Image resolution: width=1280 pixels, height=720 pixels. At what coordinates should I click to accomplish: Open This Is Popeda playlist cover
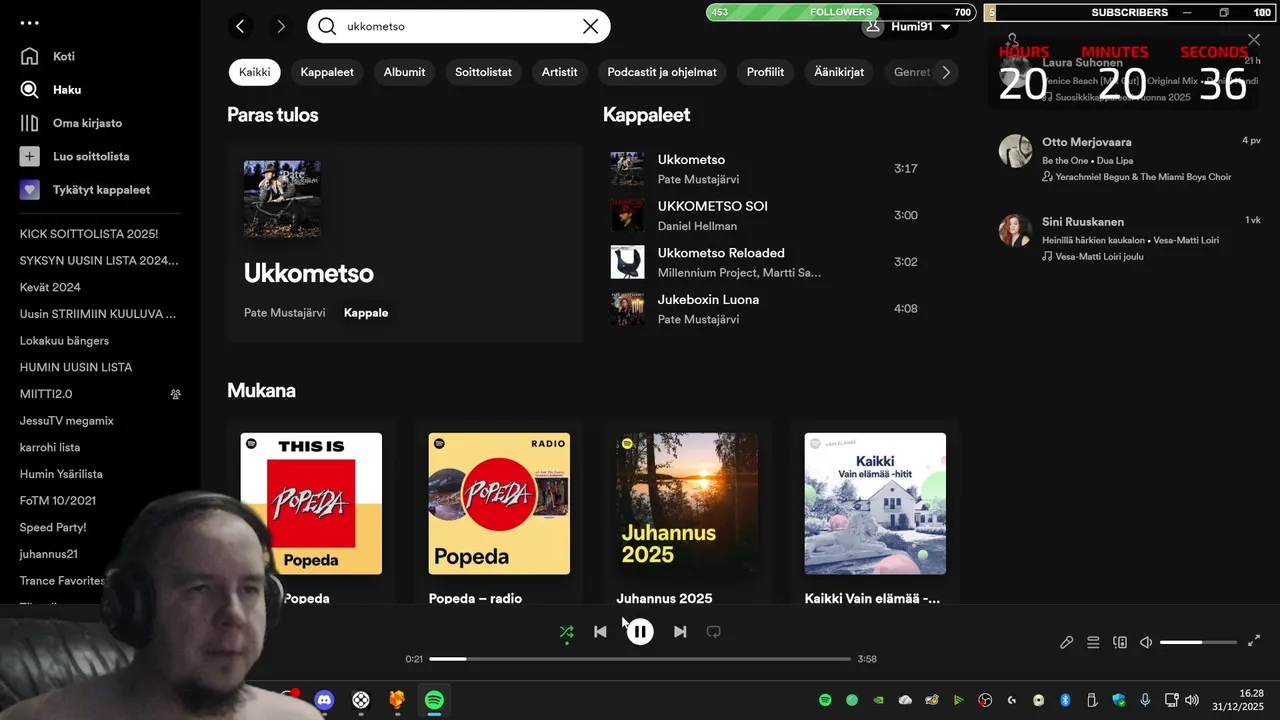point(311,504)
